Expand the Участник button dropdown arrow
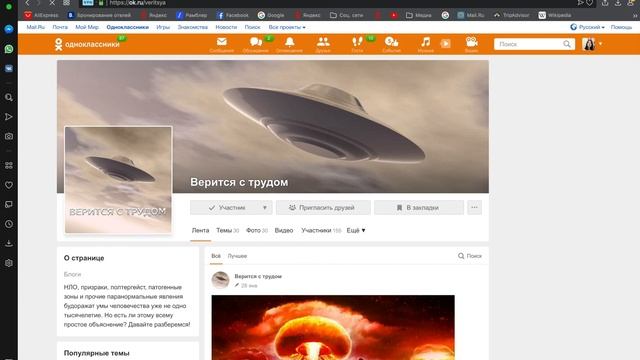This screenshot has width=640, height=360. pos(264,208)
